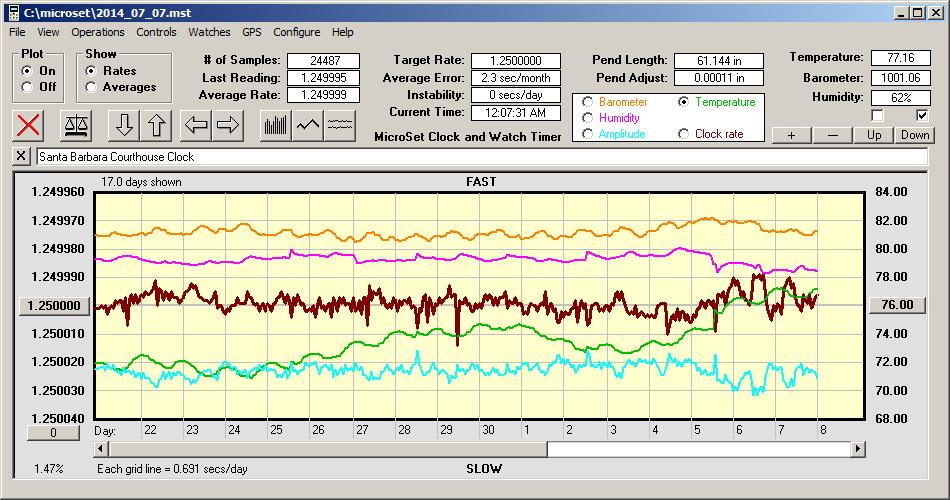Click the Instability field
This screenshot has width=950, height=500.
click(x=516, y=95)
